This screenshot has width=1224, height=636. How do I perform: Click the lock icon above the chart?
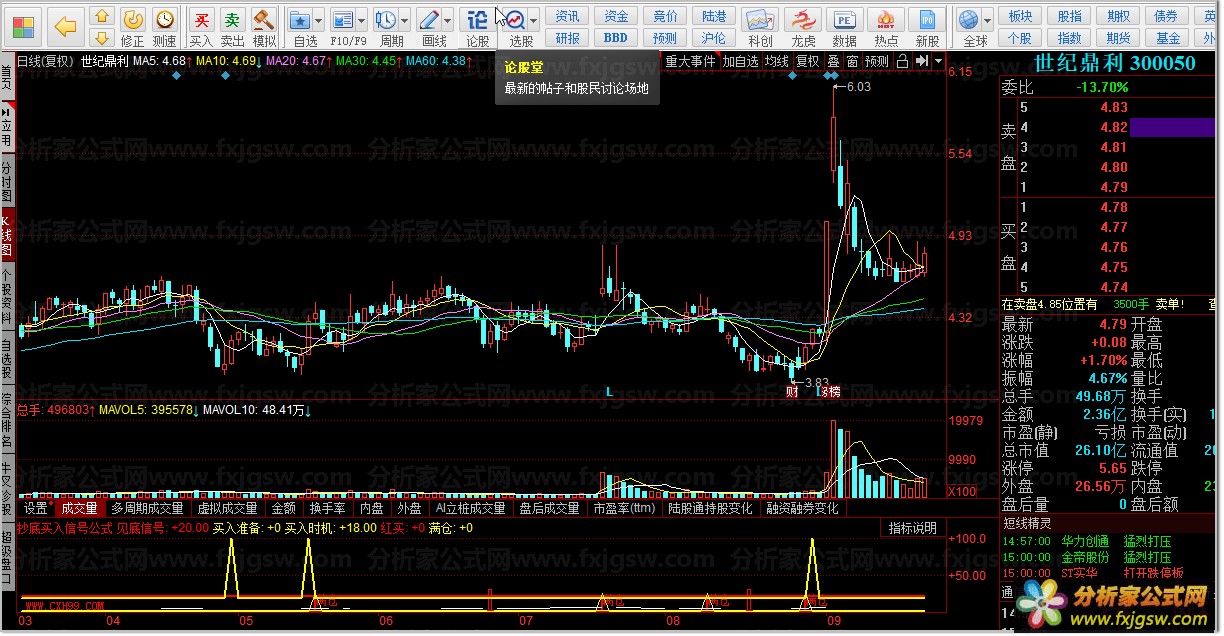pos(903,60)
